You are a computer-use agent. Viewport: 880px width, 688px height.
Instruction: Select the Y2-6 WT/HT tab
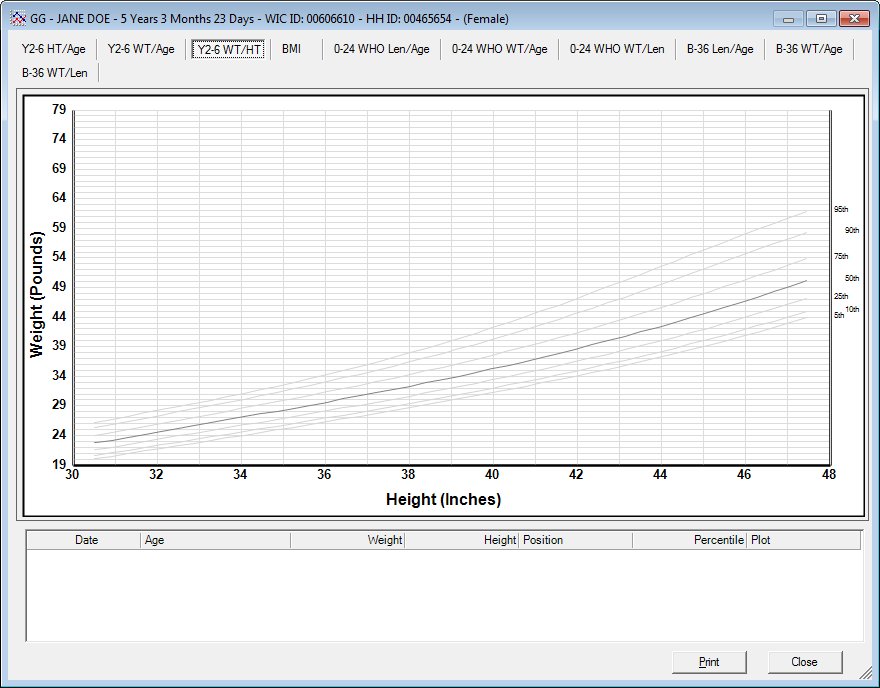click(x=229, y=49)
